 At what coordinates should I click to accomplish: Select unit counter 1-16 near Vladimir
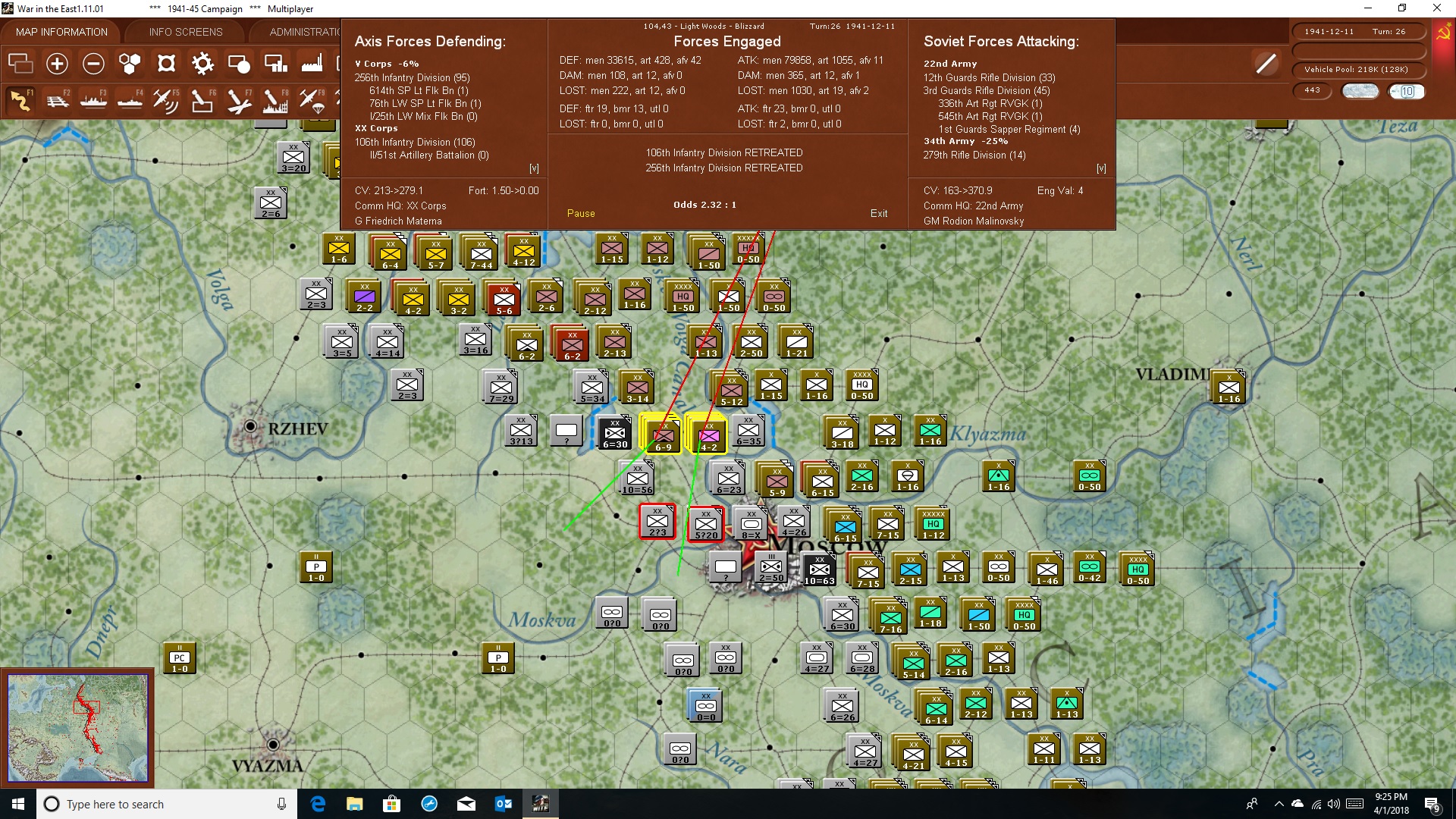coord(1228,388)
